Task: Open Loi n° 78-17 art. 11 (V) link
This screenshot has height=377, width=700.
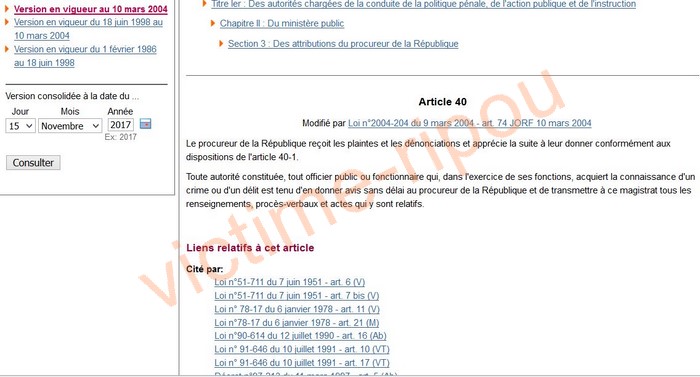Action: 297,309
